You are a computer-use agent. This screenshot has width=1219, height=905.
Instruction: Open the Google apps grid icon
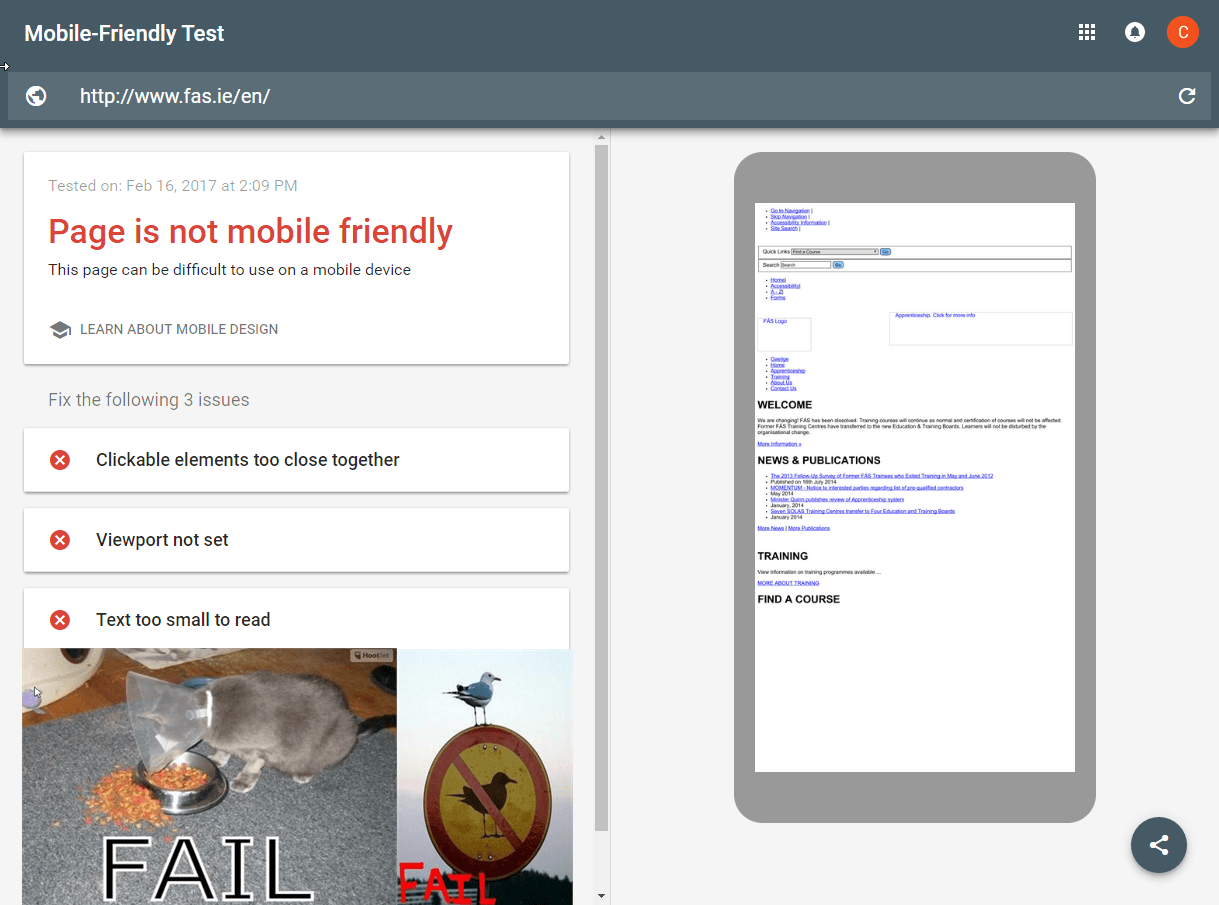click(x=1087, y=32)
